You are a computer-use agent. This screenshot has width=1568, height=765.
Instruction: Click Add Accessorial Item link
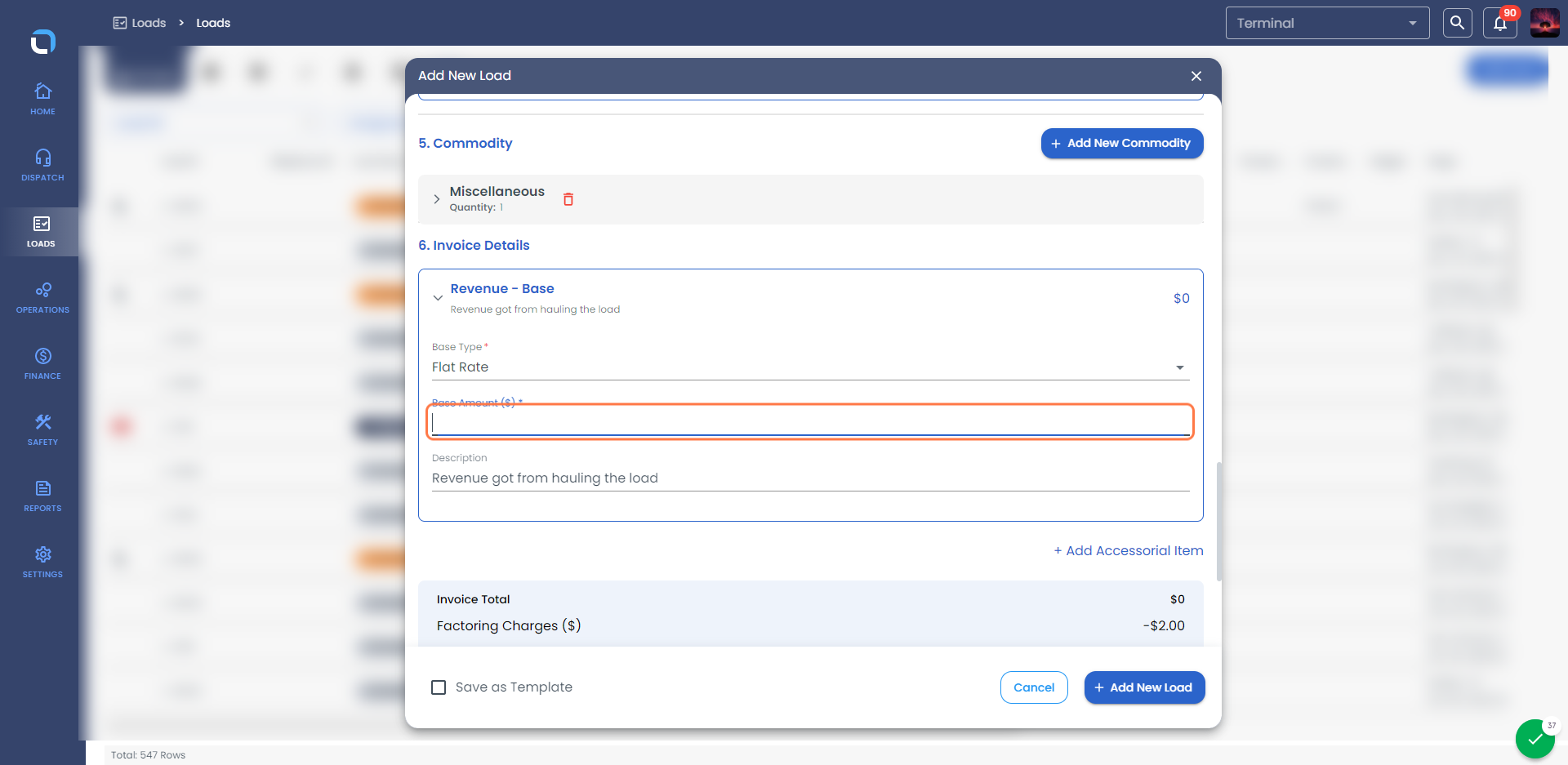click(x=1129, y=550)
